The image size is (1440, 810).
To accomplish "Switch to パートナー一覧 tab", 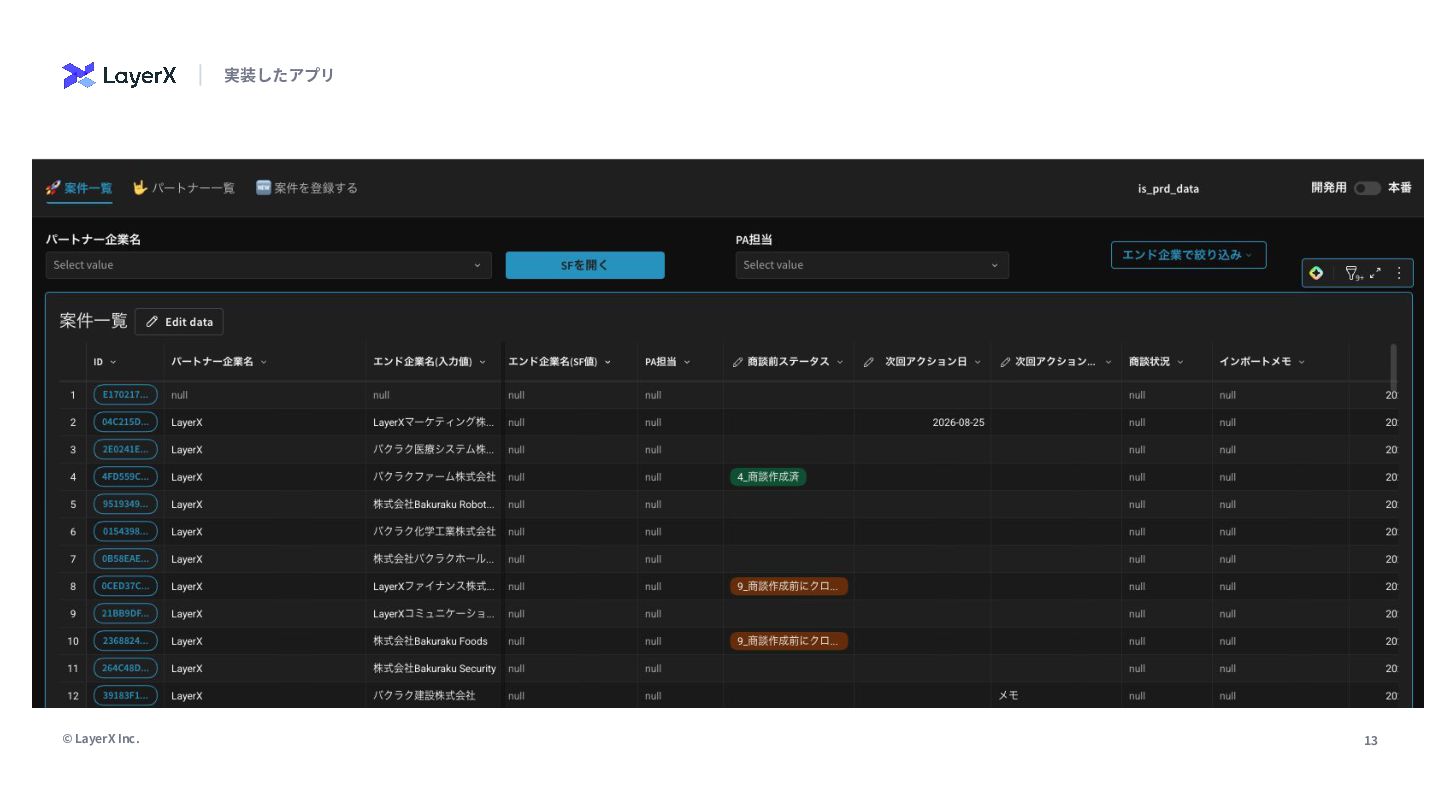I will 184,188.
